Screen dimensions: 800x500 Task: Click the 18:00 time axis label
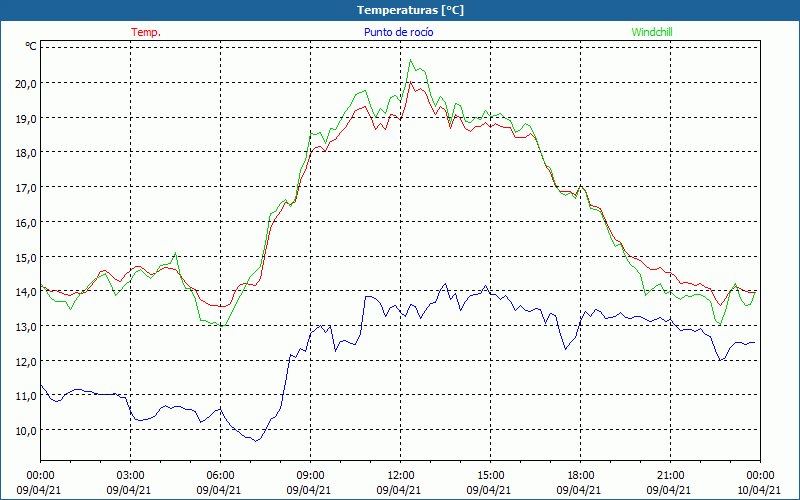coord(581,476)
